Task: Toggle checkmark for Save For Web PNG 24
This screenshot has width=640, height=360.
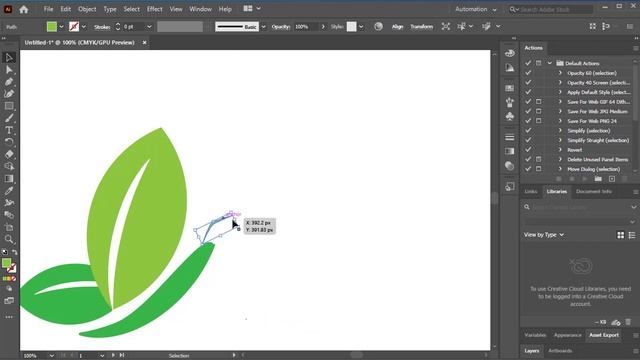Action: pyautogui.click(x=528, y=121)
